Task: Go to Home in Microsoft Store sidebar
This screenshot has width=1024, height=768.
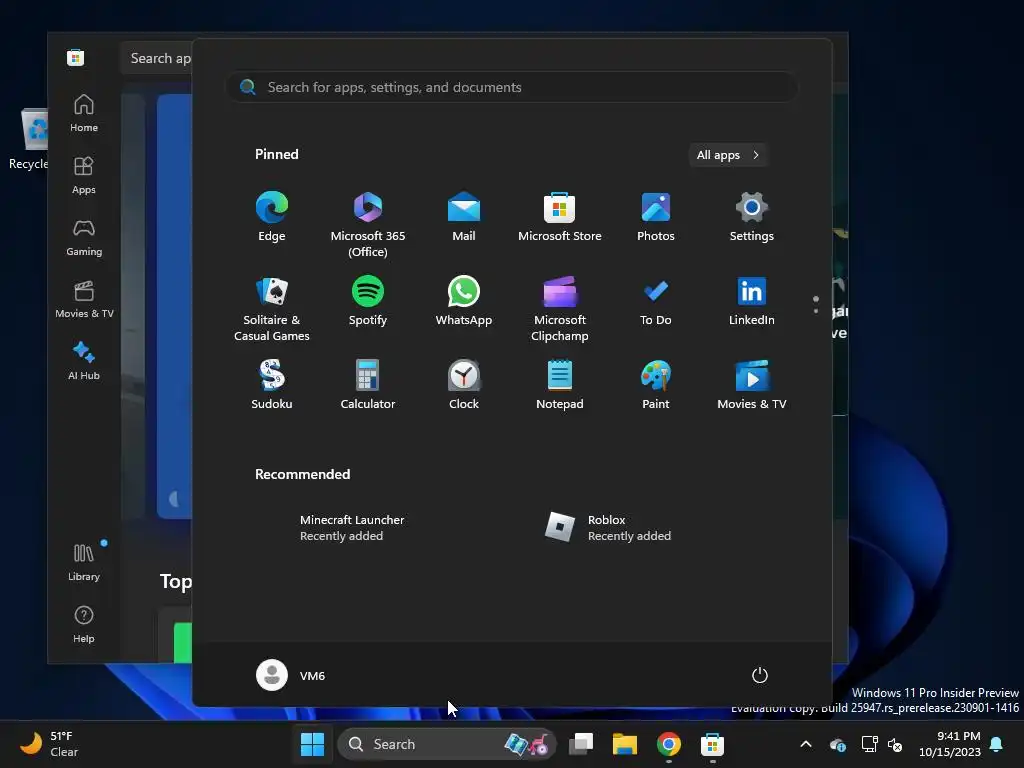Action: pyautogui.click(x=84, y=114)
